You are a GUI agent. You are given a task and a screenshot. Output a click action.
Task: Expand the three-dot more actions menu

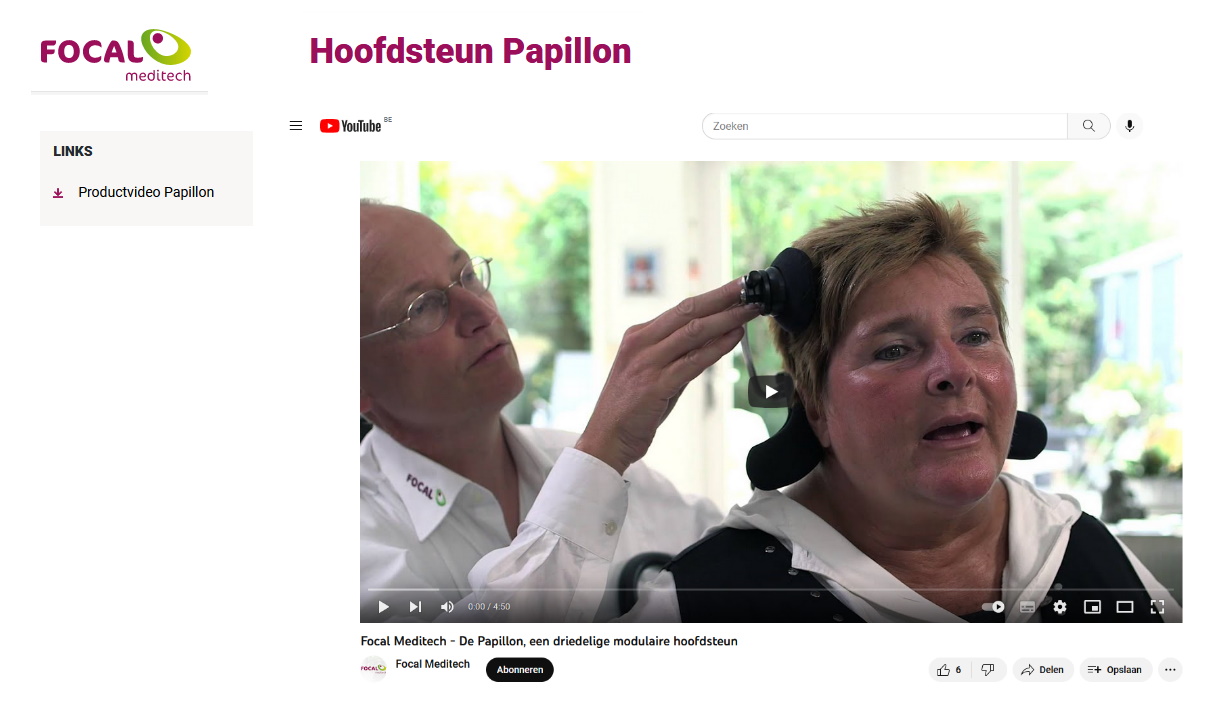click(x=1170, y=670)
